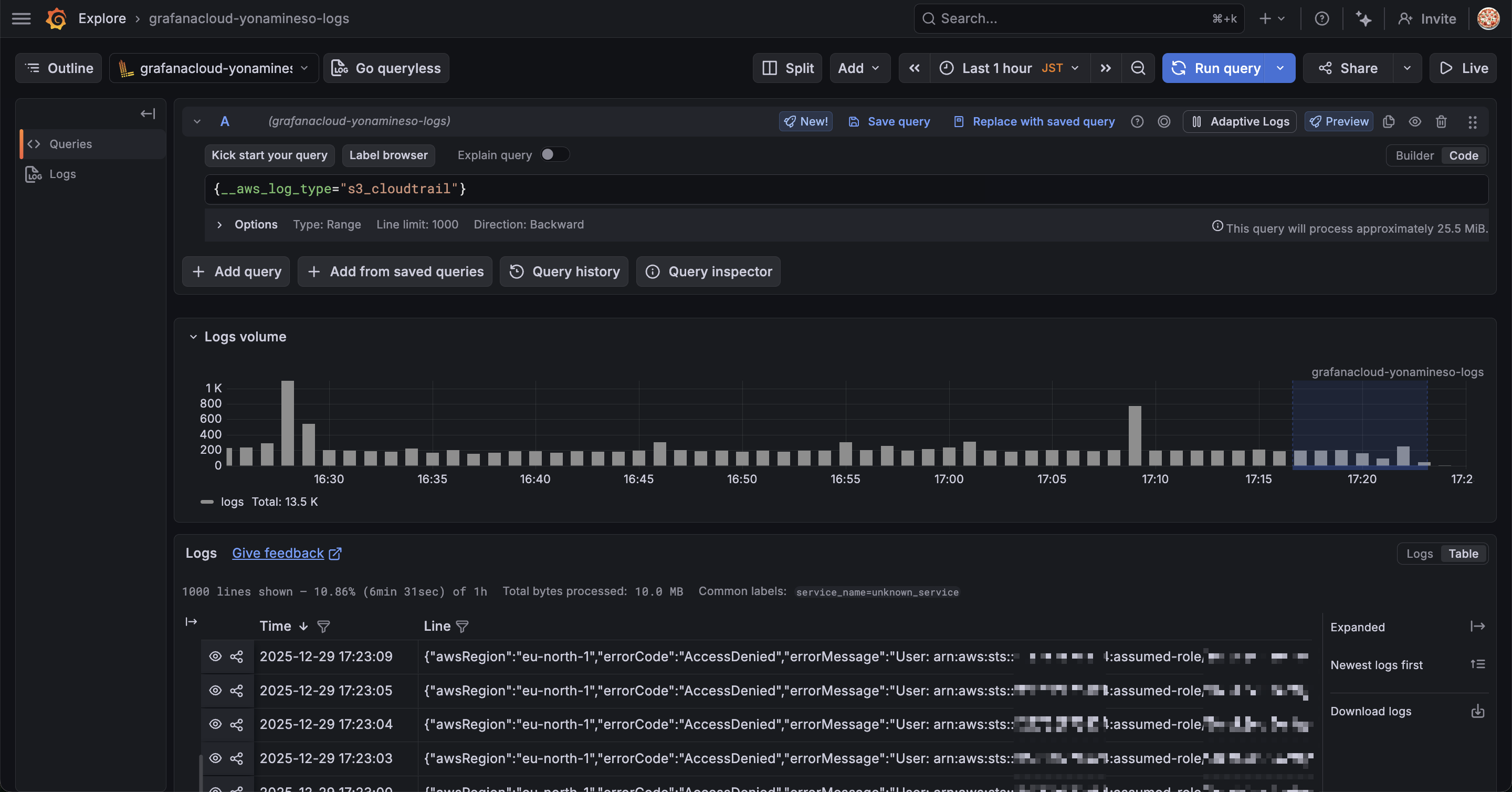Open the Grafana Assistant sparkle icon
The height and width of the screenshot is (792, 1512).
click(x=1363, y=19)
